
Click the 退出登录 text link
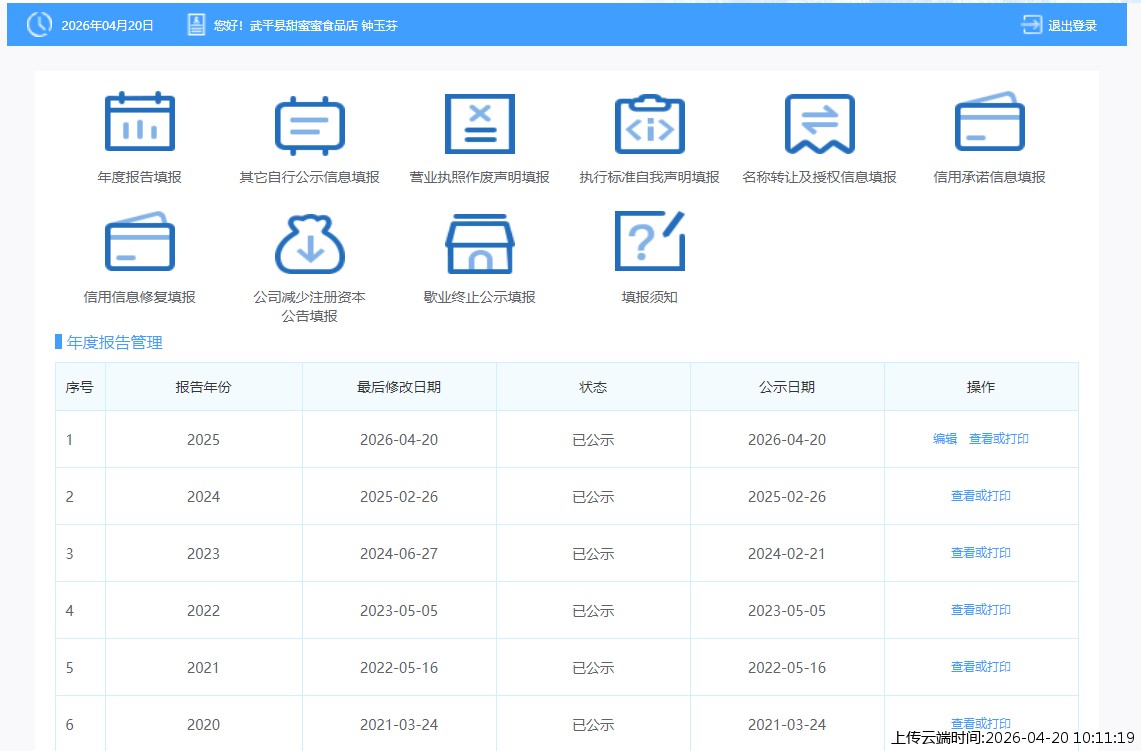pyautogui.click(x=1072, y=26)
